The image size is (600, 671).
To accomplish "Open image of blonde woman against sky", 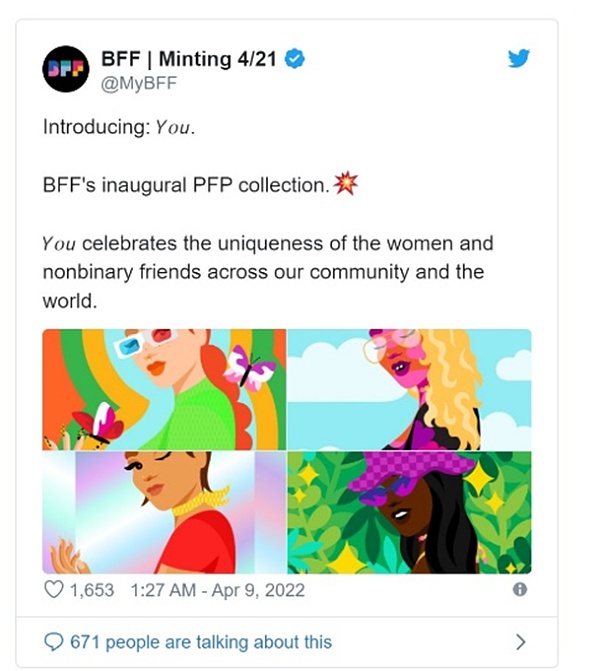I will point(410,389).
